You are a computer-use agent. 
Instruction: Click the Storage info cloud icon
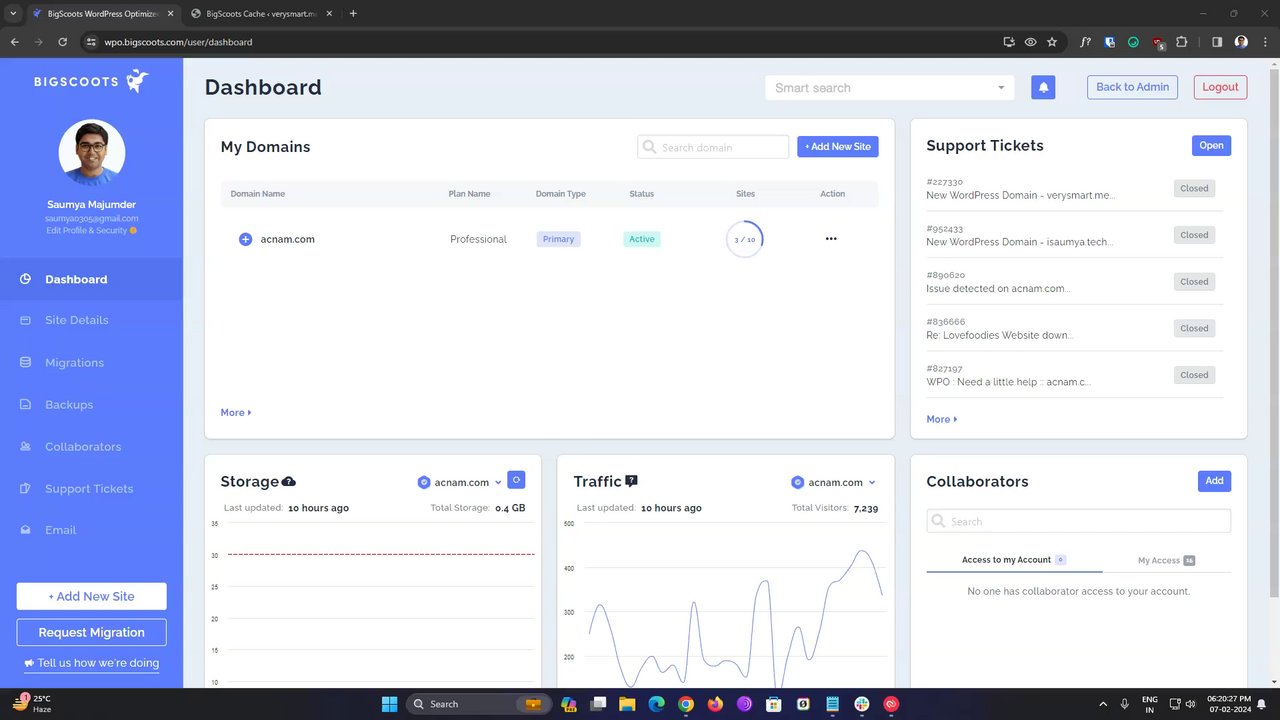pyautogui.click(x=289, y=481)
